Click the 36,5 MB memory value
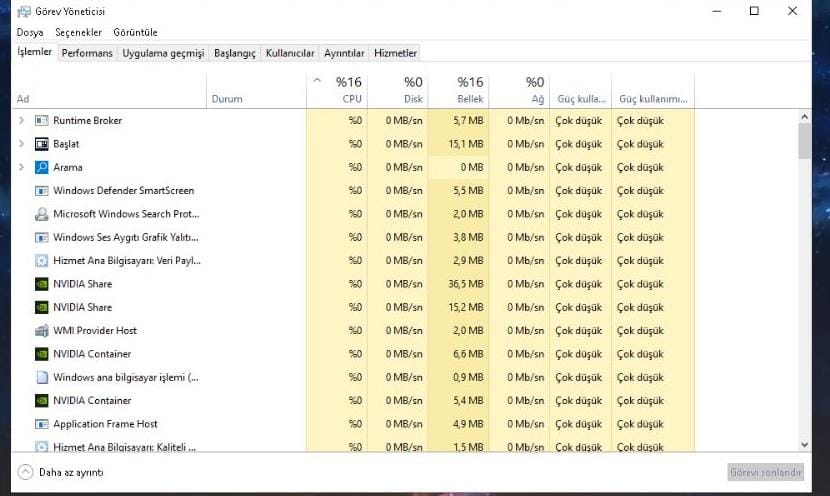 point(466,284)
